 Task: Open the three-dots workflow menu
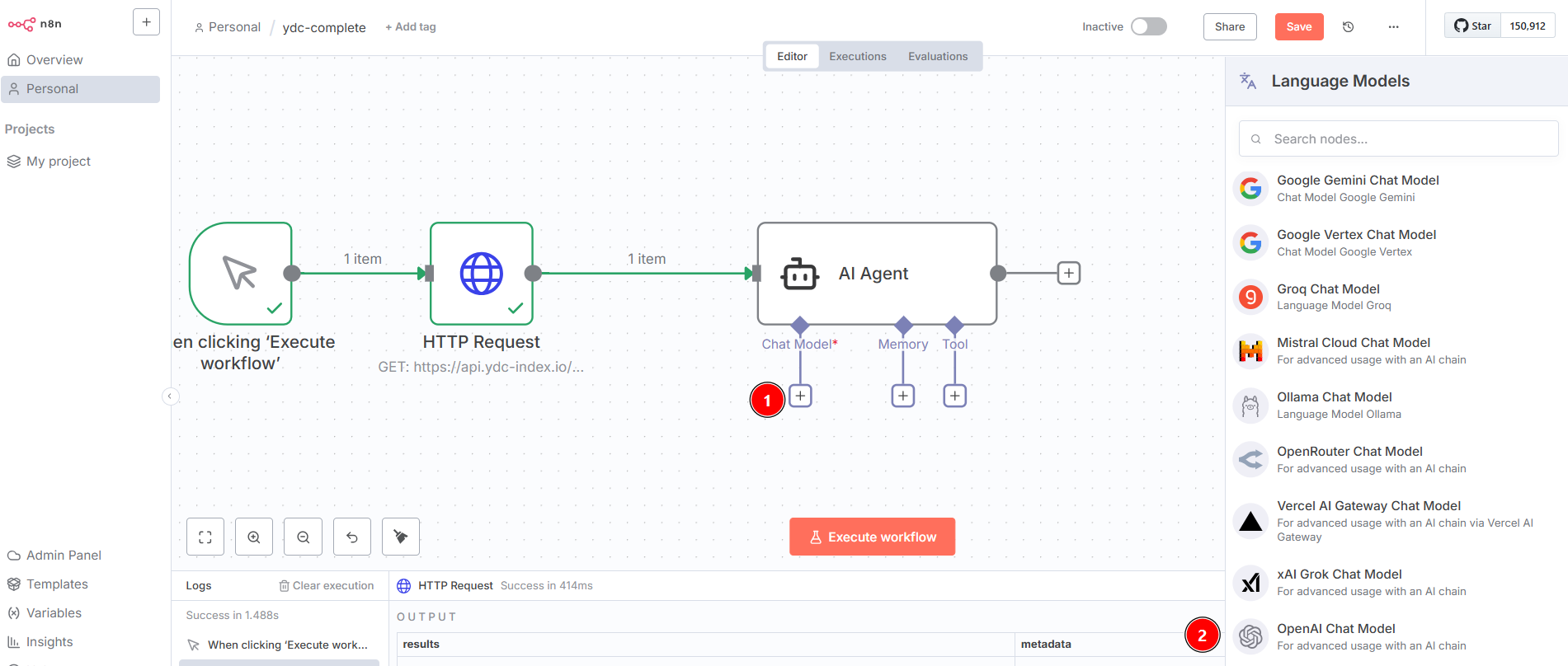pos(1393,26)
